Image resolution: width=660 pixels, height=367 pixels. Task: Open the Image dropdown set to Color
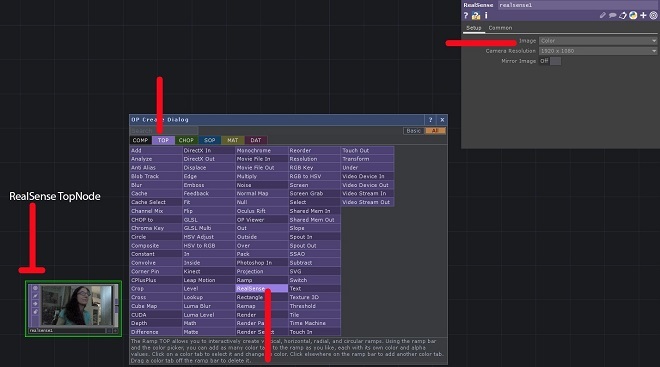click(598, 41)
